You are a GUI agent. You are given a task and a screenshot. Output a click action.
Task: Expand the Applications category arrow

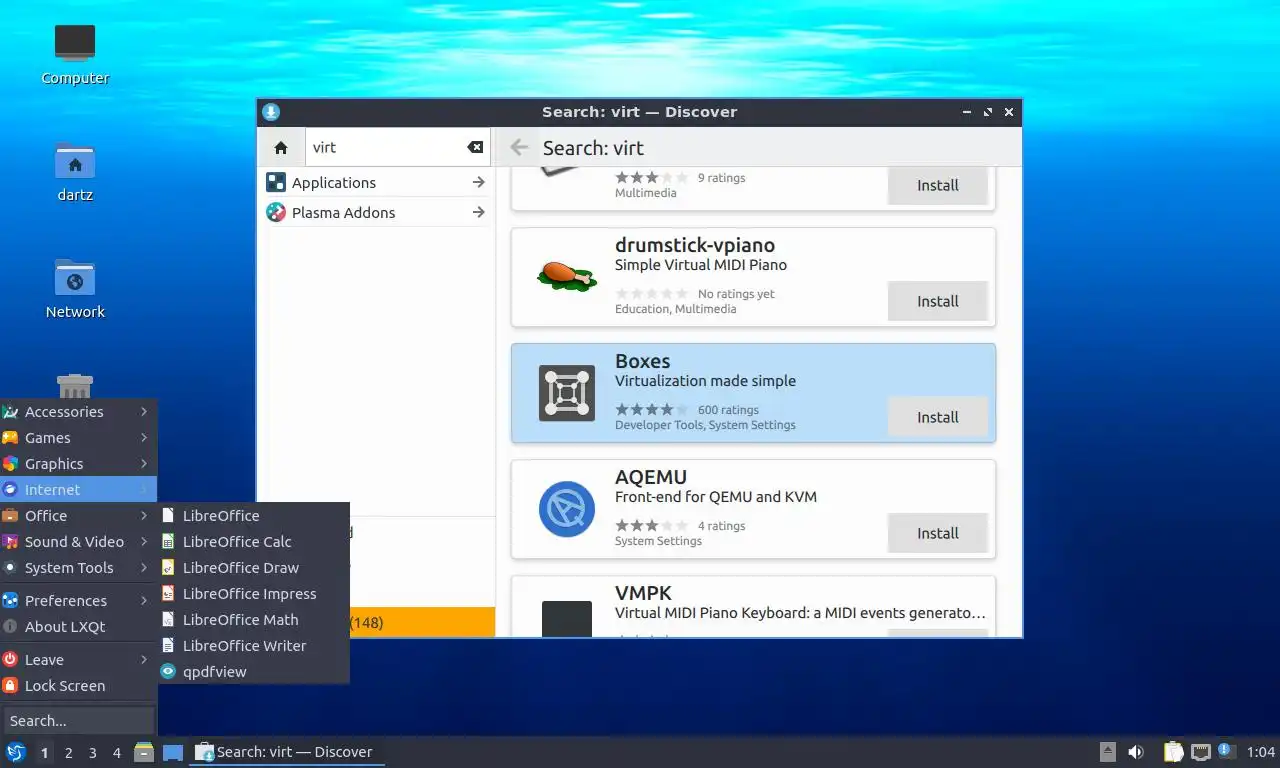478,182
